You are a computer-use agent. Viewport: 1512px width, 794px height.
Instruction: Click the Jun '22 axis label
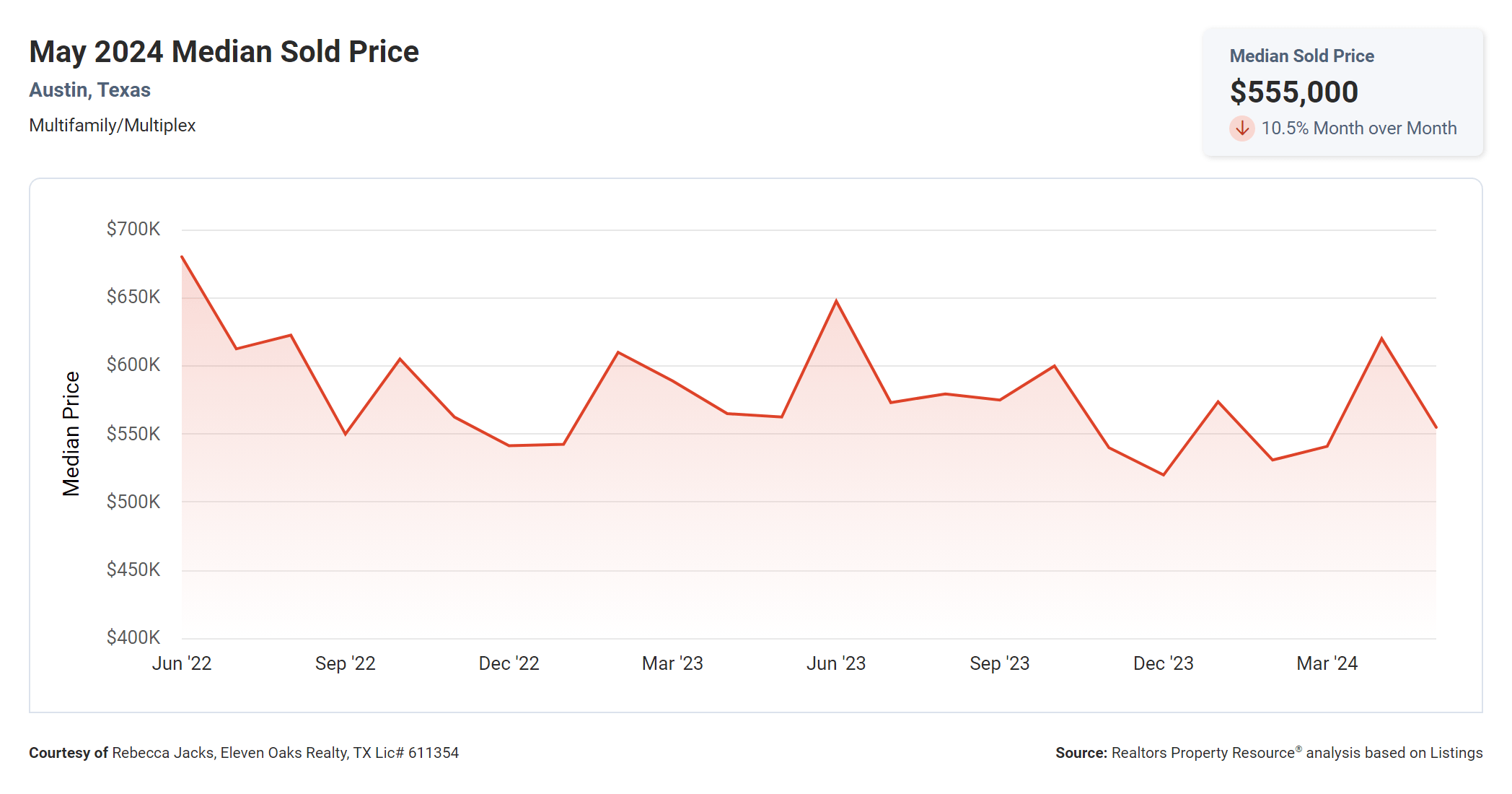182,663
